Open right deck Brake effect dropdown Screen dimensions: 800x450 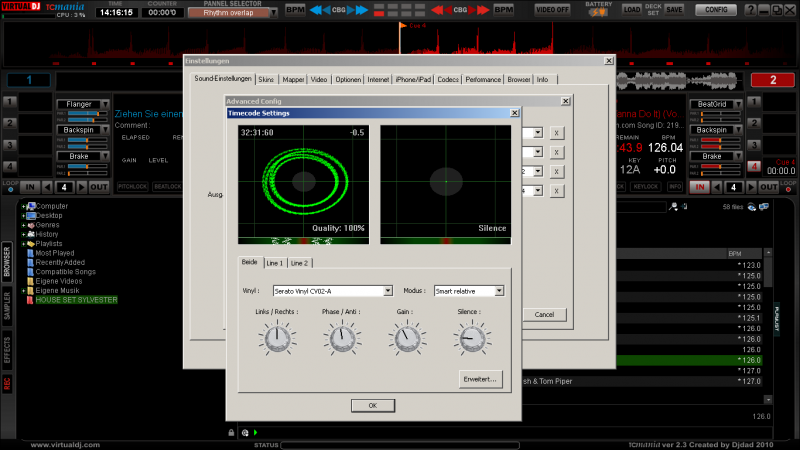(738, 156)
